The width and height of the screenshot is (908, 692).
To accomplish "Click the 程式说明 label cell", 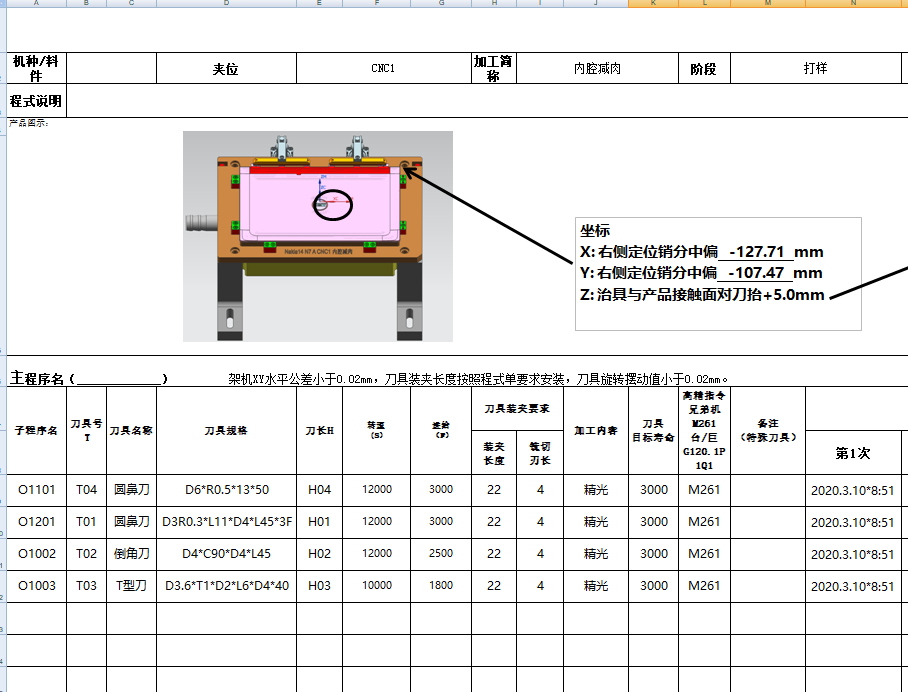I will pyautogui.click(x=35, y=101).
